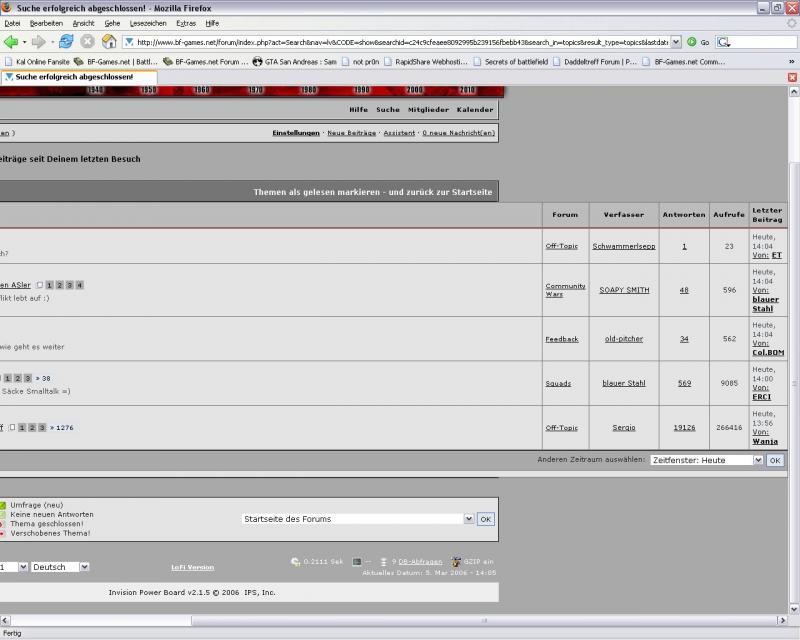Image resolution: width=800 pixels, height=640 pixels.
Task: Open the GTA San Andreas bookmark
Action: [294, 61]
